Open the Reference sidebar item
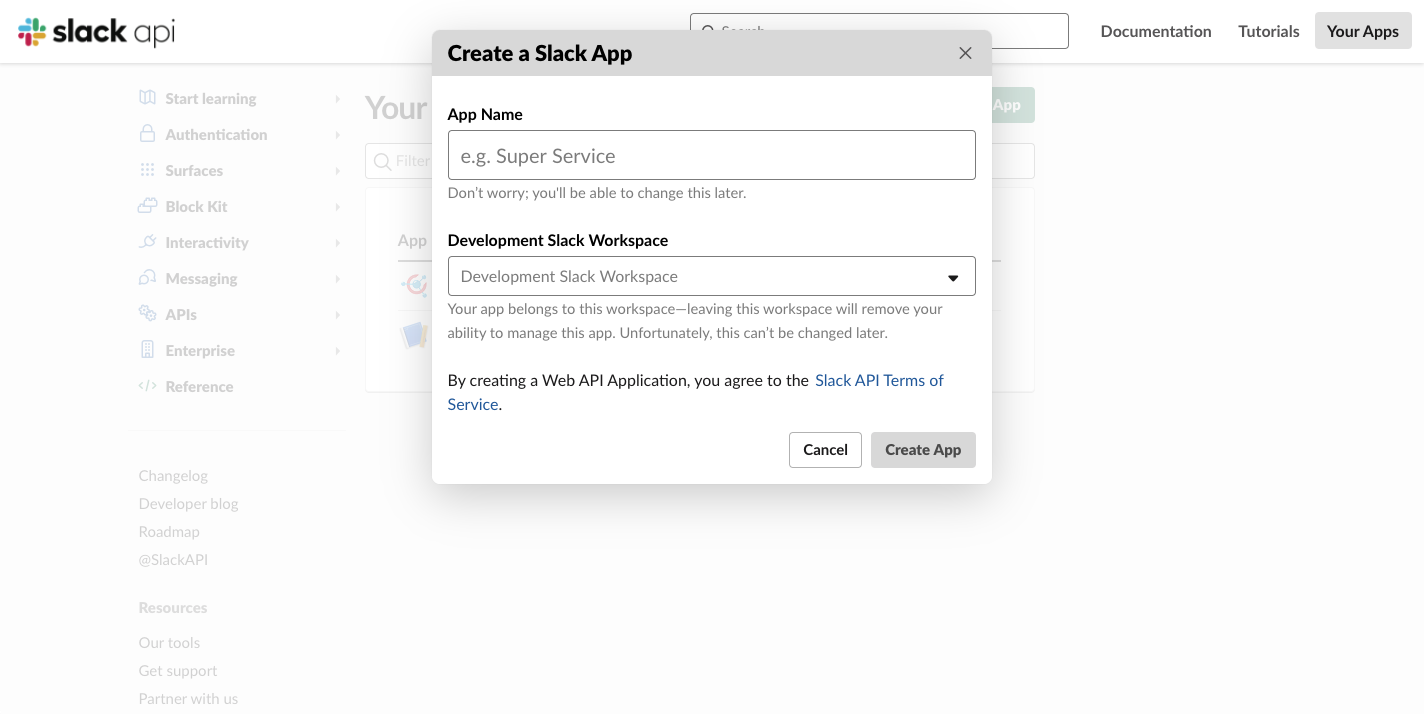 pyautogui.click(x=199, y=386)
